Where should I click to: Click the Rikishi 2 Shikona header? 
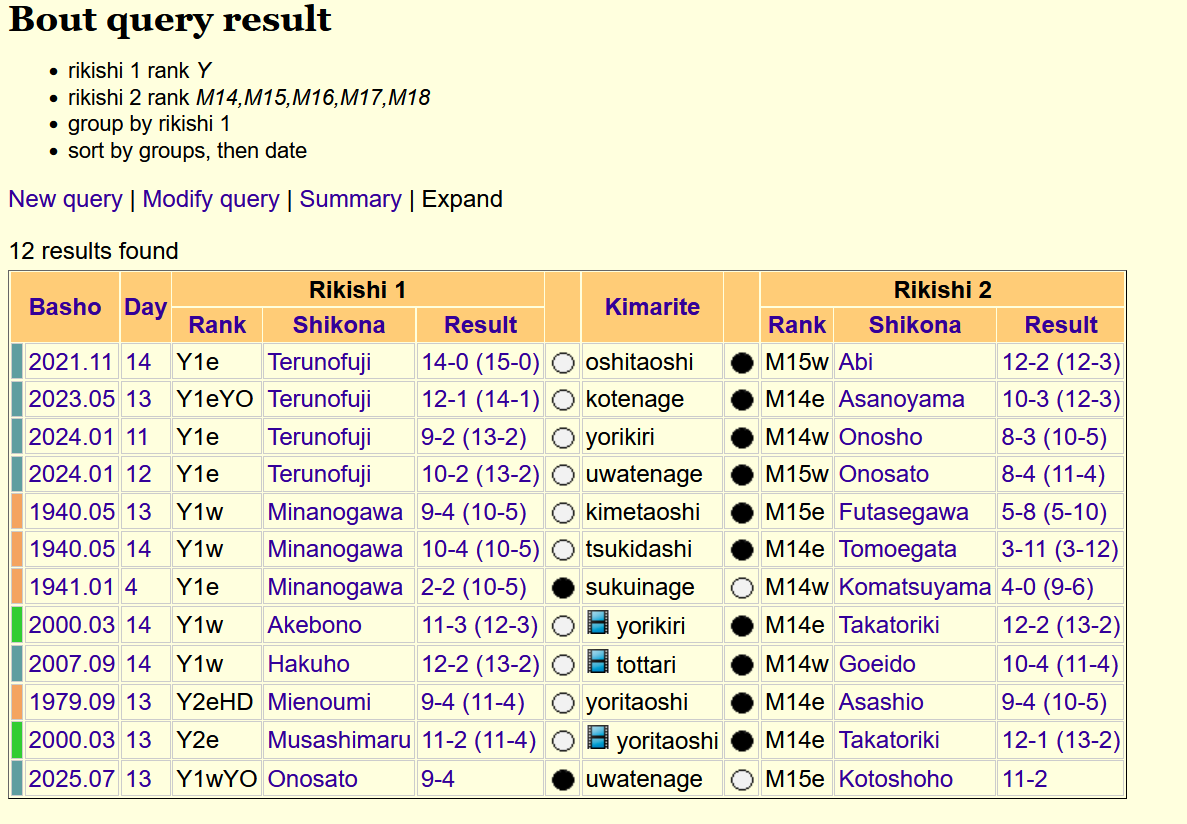(x=914, y=325)
